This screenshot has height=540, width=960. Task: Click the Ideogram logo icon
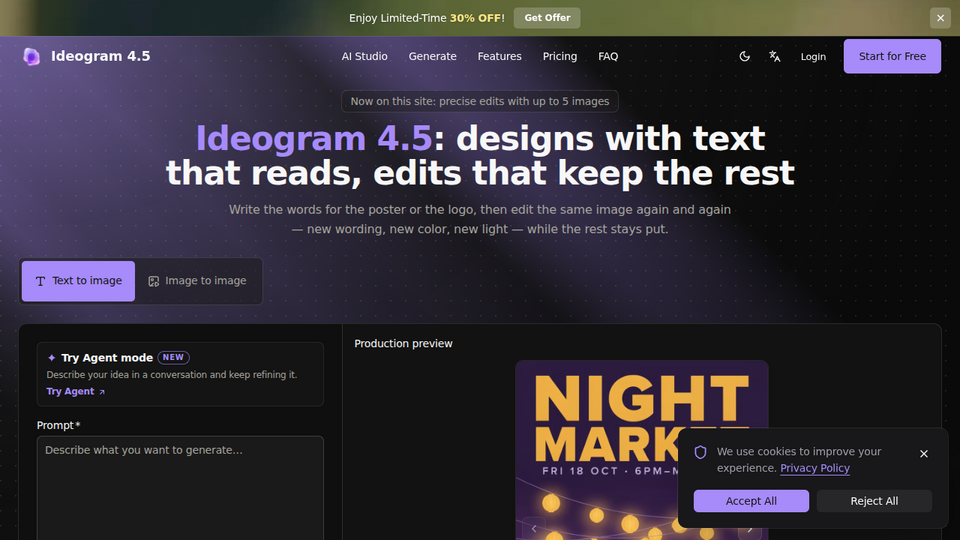point(31,56)
